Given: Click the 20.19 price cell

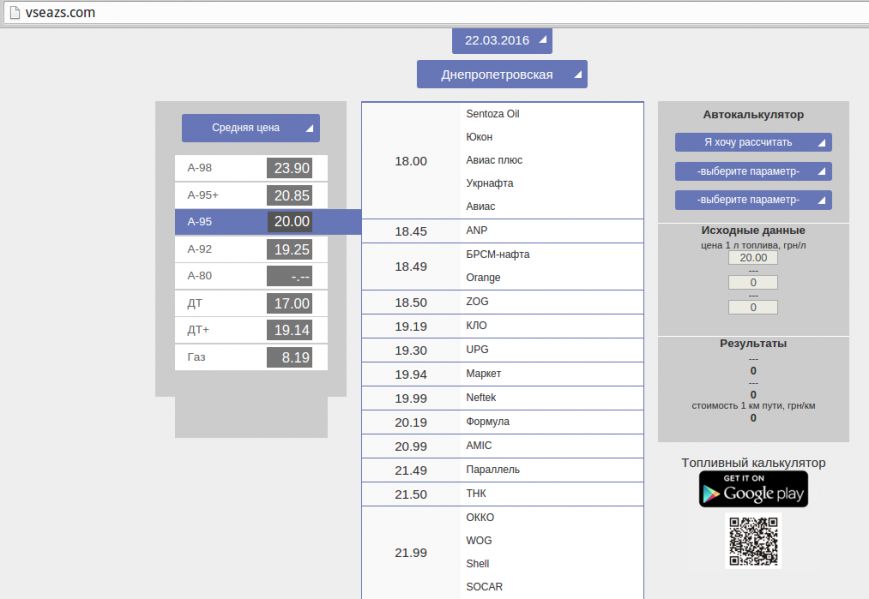Looking at the screenshot, I should [x=411, y=423].
